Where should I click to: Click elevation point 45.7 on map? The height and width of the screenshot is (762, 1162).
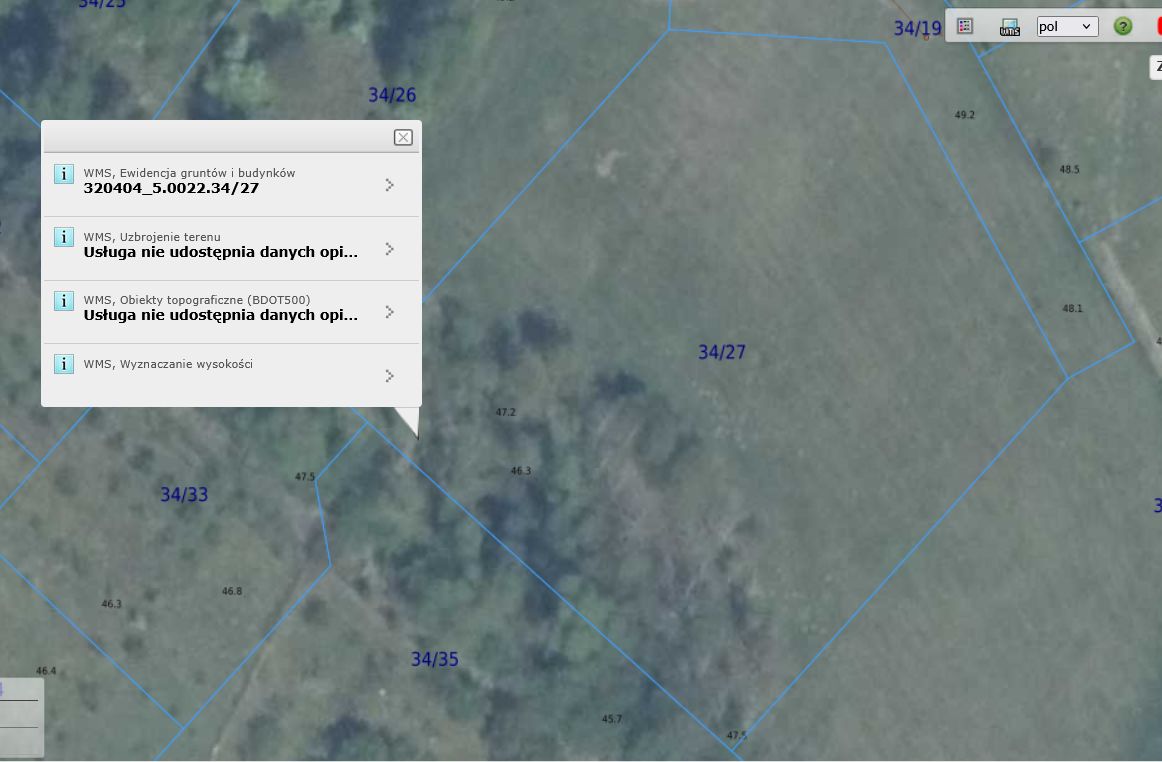612,719
